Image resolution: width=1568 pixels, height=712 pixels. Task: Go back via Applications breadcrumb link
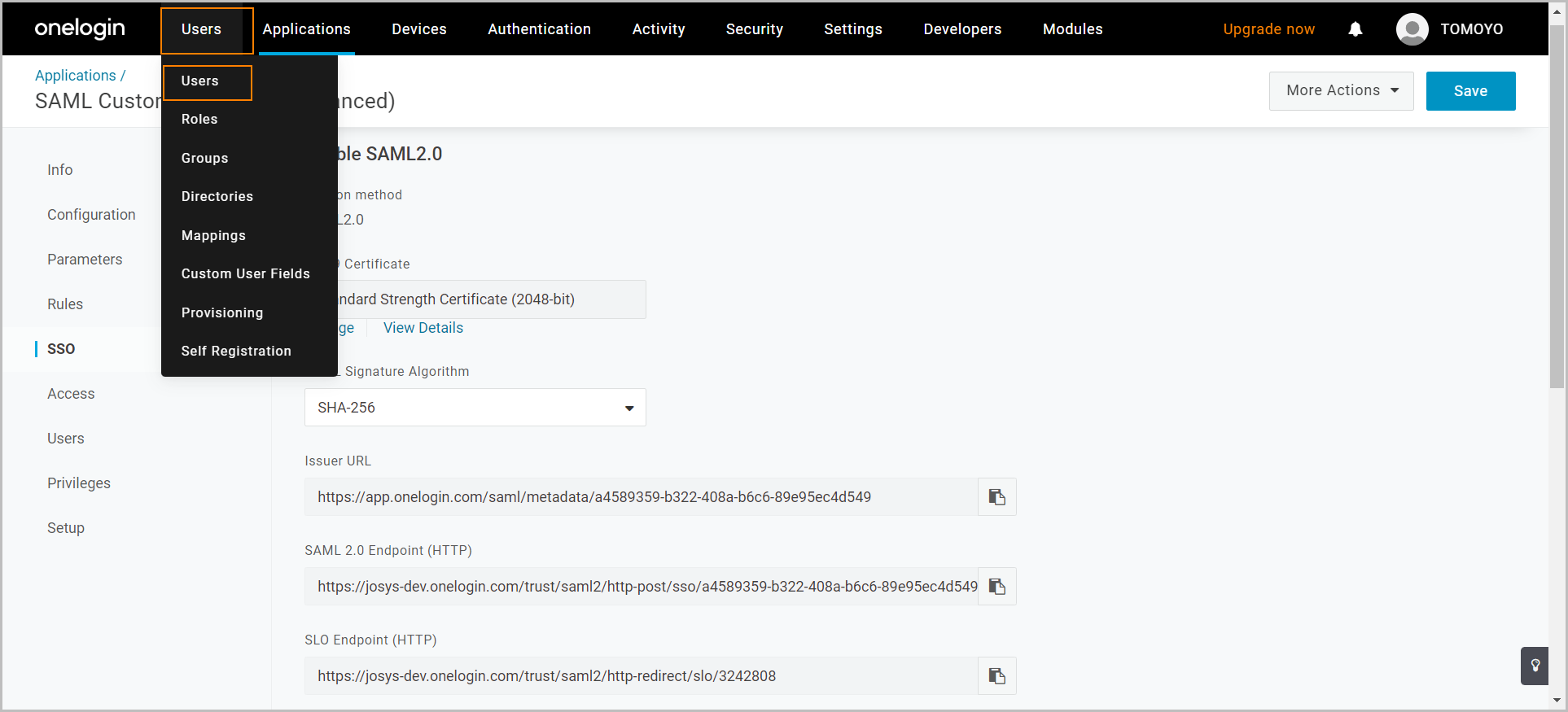point(76,76)
